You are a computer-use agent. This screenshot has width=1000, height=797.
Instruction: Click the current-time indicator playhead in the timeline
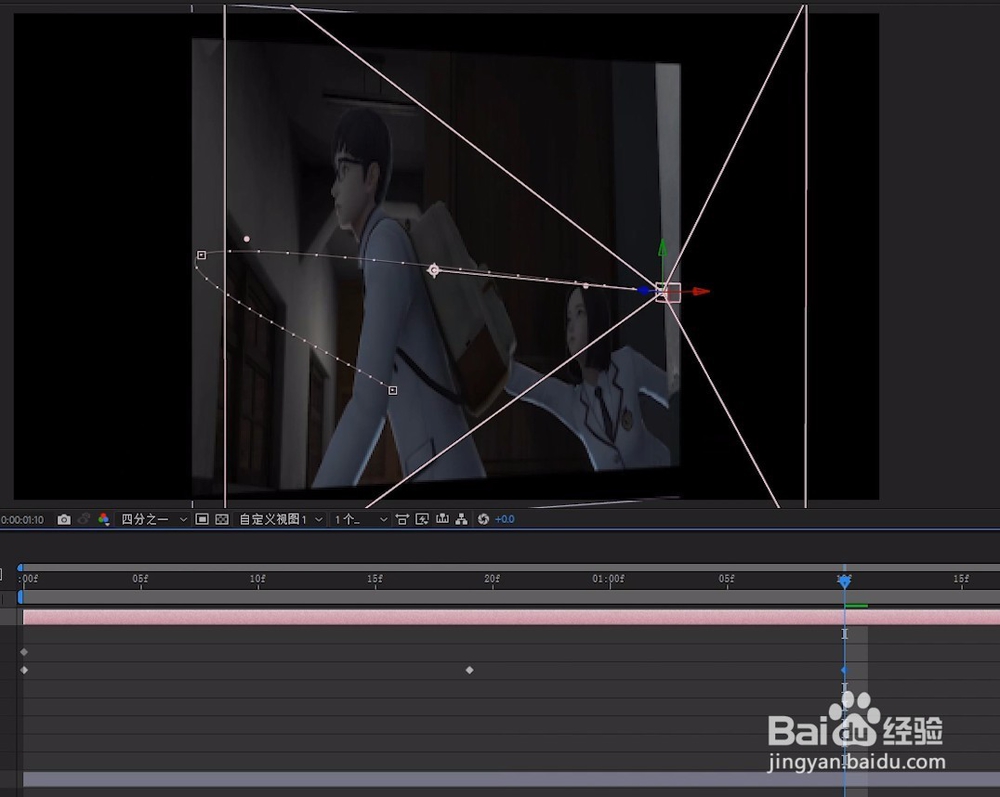(x=844, y=581)
